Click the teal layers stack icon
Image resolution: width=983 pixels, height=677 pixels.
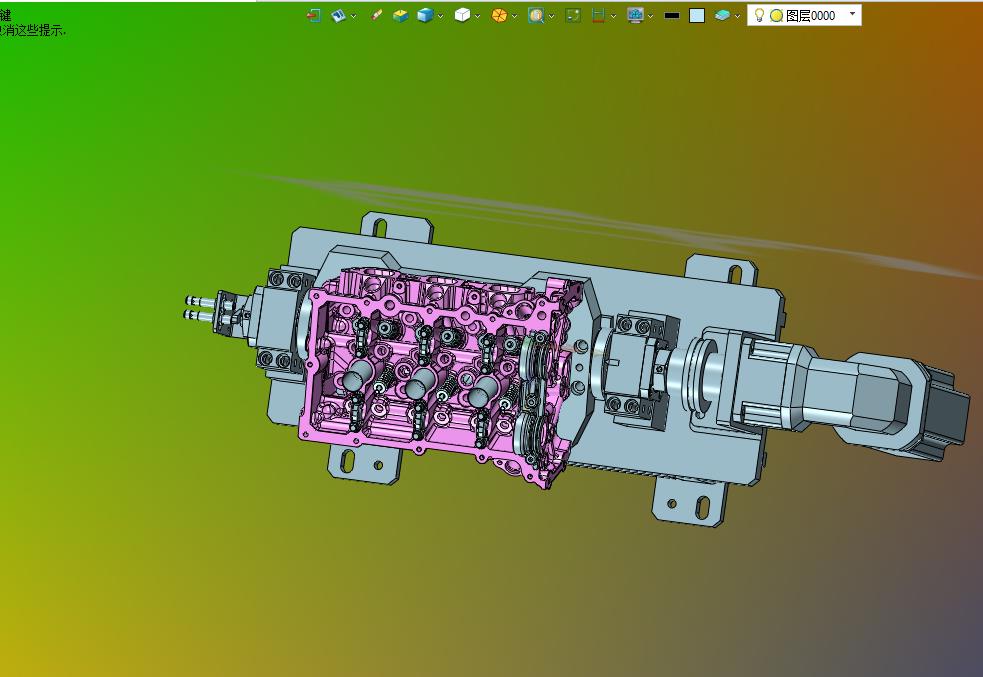(x=722, y=16)
